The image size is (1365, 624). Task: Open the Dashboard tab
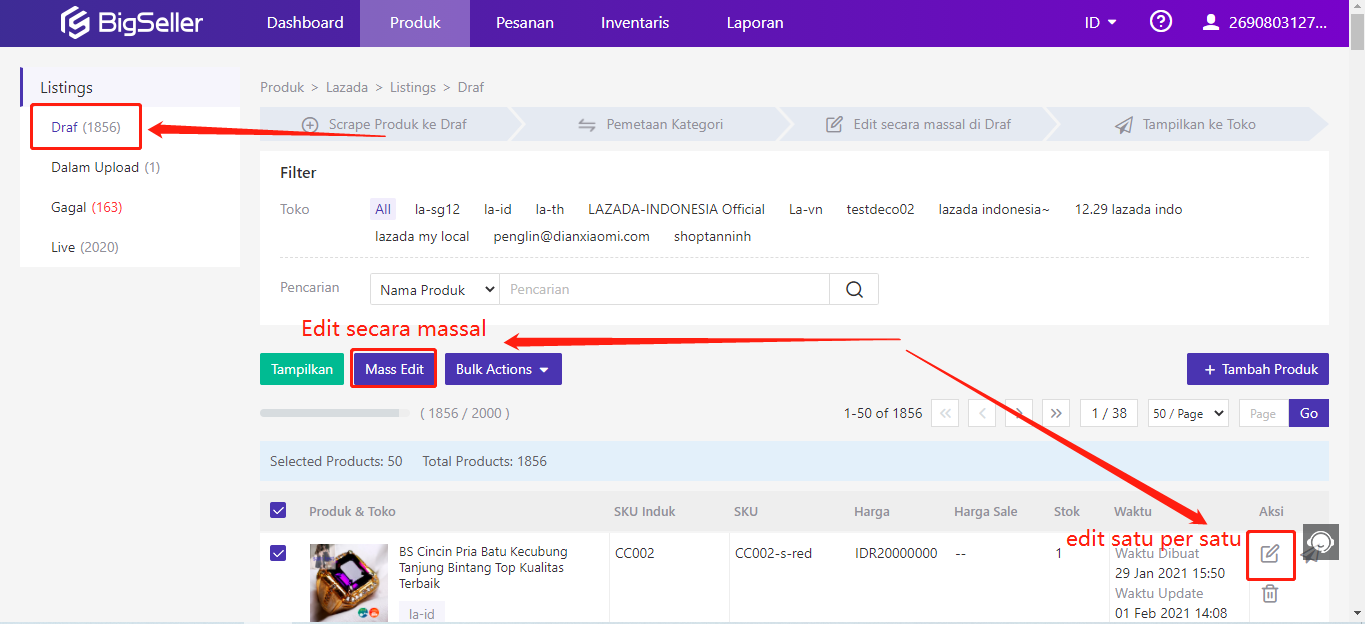coord(305,22)
